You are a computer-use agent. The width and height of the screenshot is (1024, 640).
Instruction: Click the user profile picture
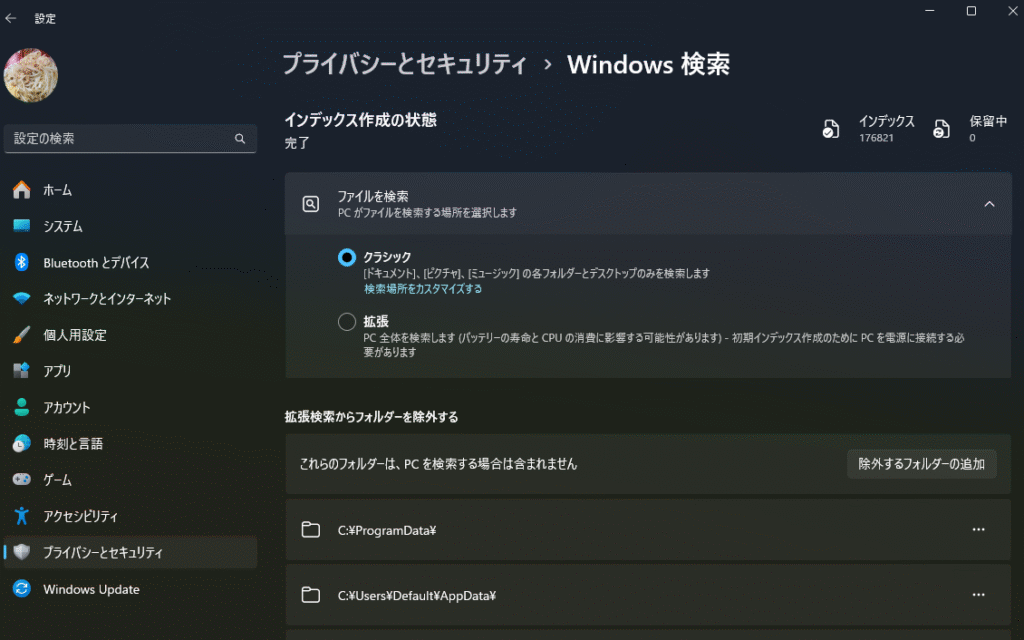(x=31, y=75)
